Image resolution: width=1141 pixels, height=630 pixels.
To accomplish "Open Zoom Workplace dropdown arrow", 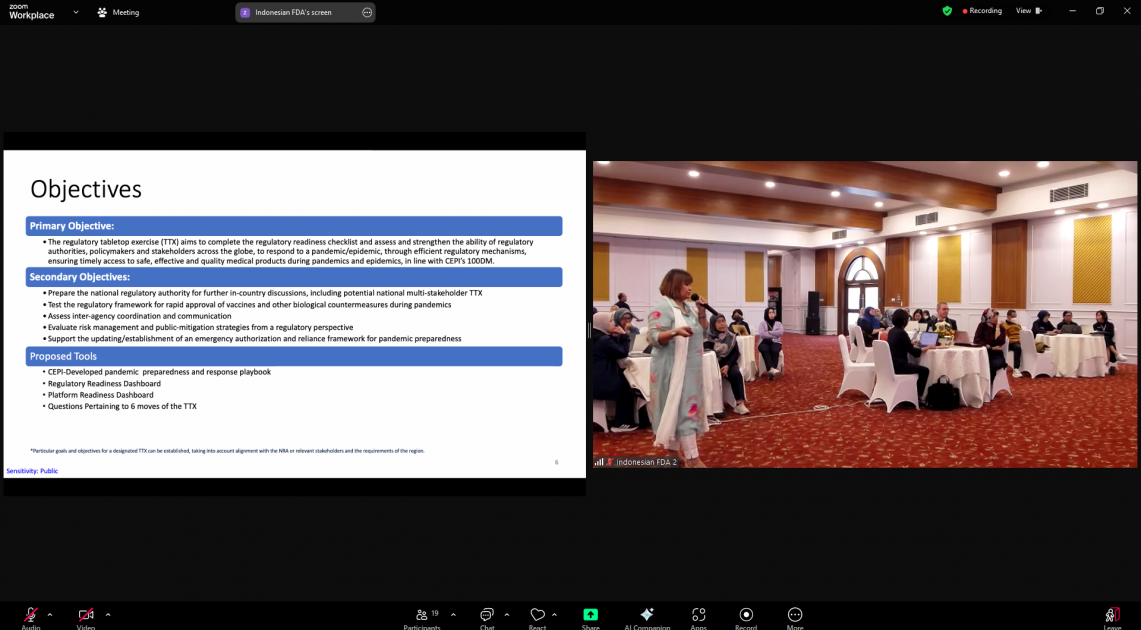I will pos(76,12).
